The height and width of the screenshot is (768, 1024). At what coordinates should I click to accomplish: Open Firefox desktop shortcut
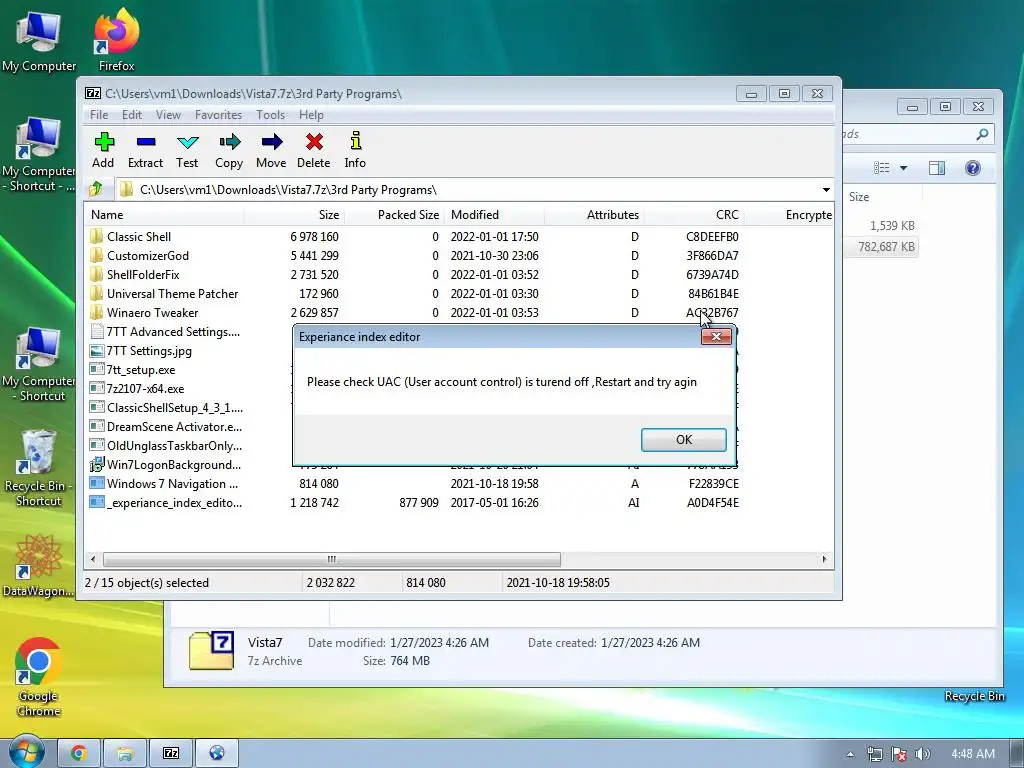pyautogui.click(x=116, y=39)
